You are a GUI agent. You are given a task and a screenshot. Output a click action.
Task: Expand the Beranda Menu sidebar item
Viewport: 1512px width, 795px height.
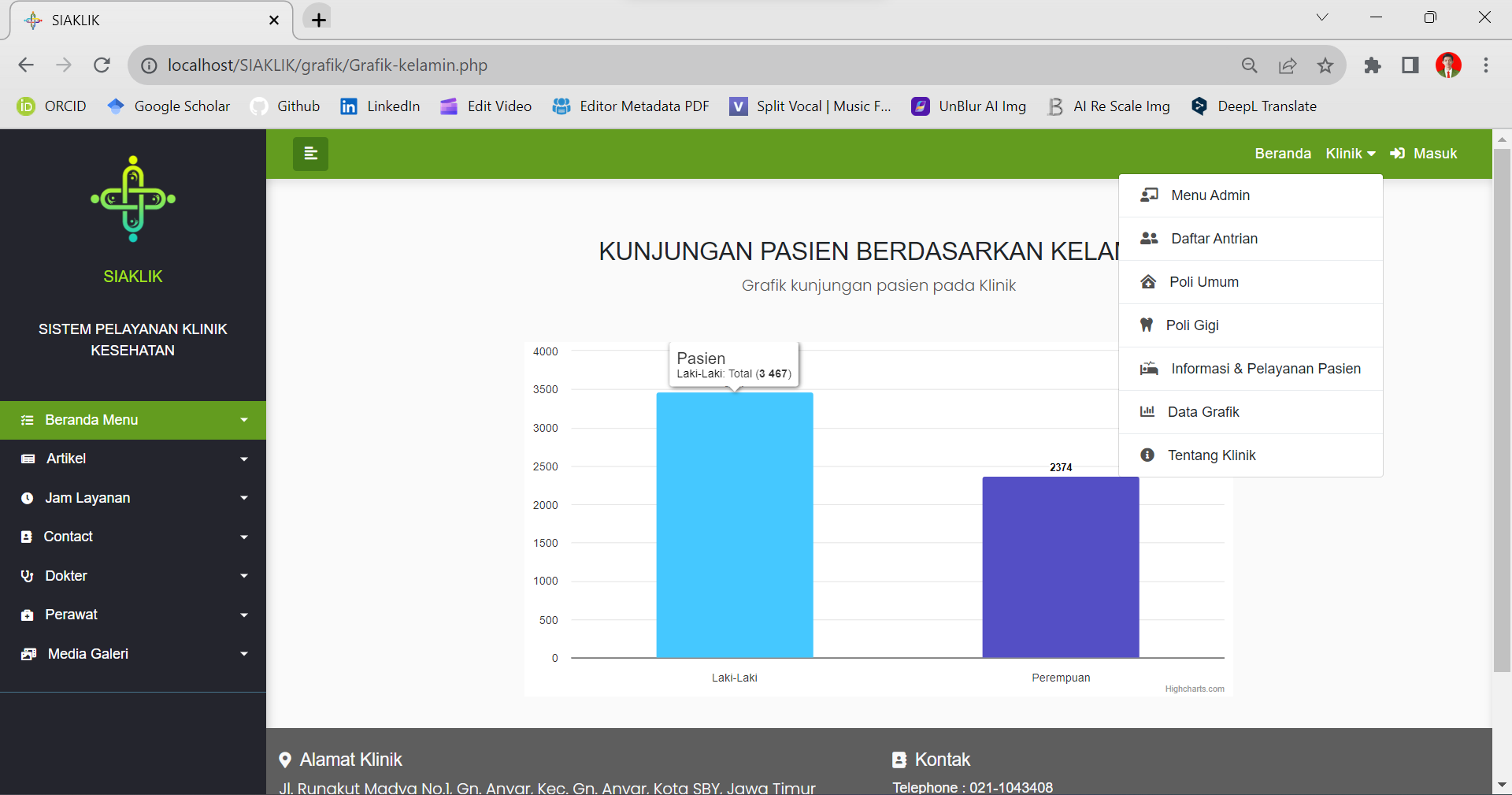click(x=133, y=420)
